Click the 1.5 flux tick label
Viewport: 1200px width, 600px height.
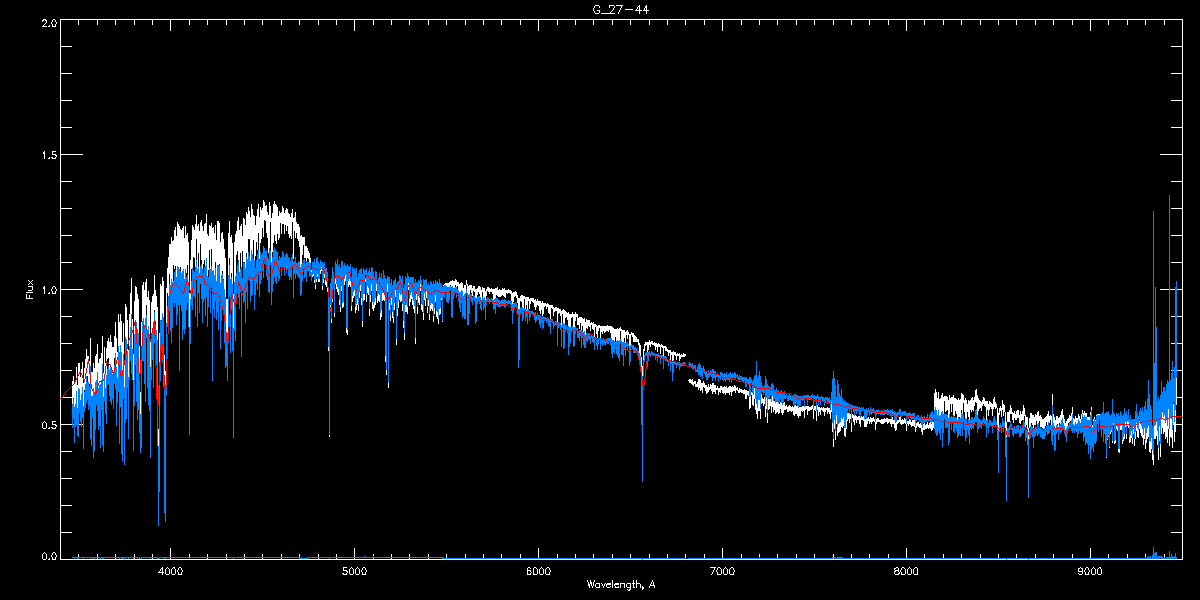coord(48,155)
